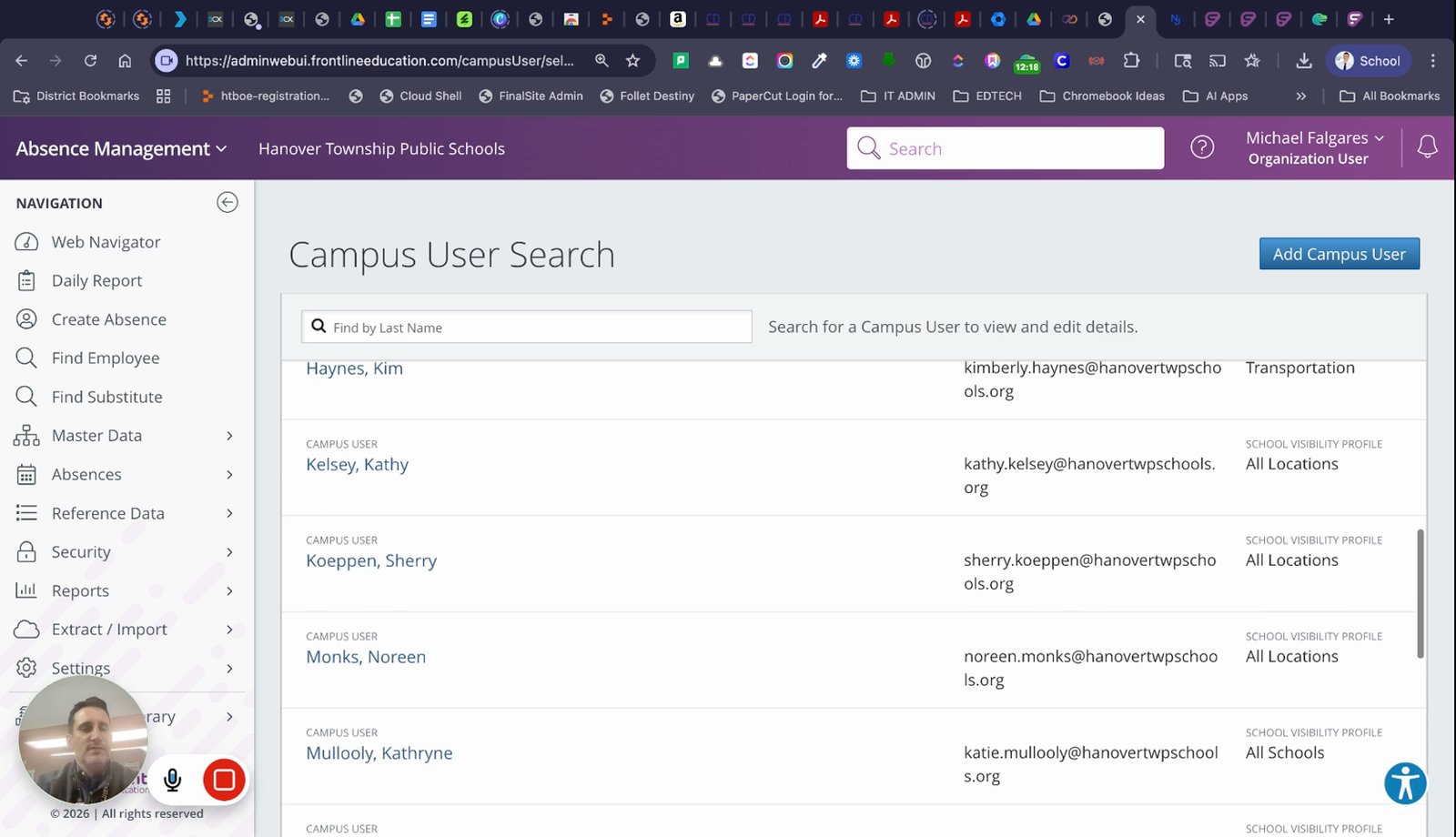Expand the Absences submenu chevron
Viewport: 1456px width, 837px height.
click(229, 475)
